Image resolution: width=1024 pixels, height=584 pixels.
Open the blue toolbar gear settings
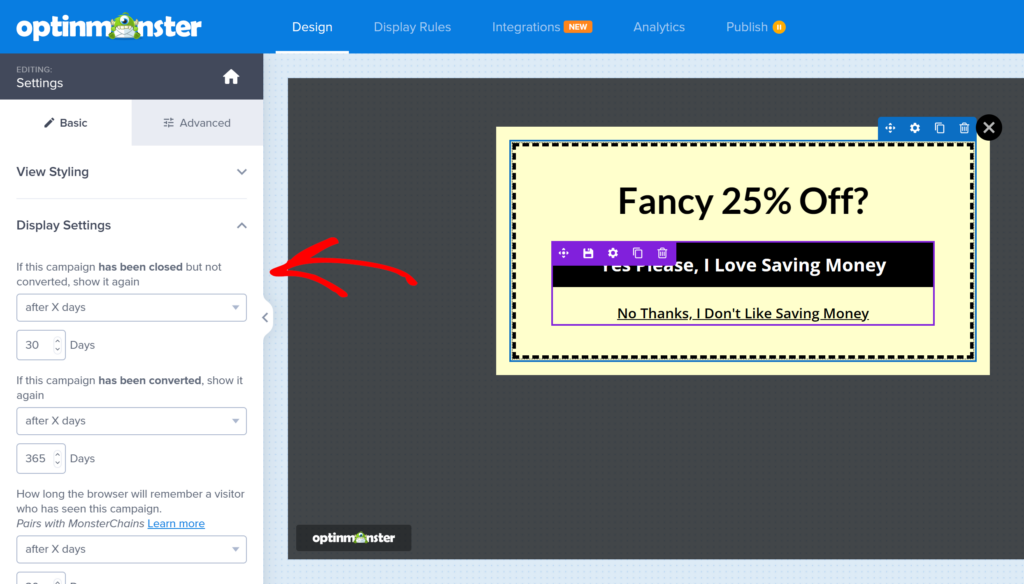tap(915, 128)
